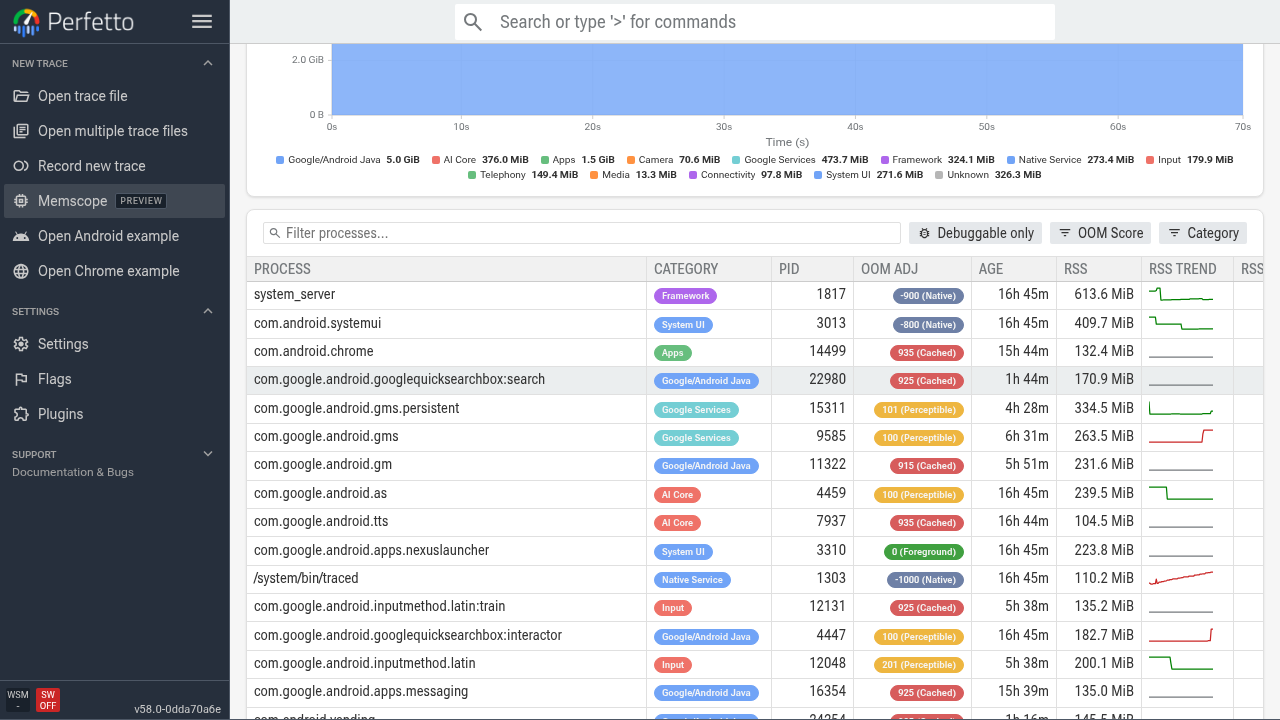Screen dimensions: 1280x720
Task: Toggle the Framework legend entry
Action: click(x=937, y=160)
